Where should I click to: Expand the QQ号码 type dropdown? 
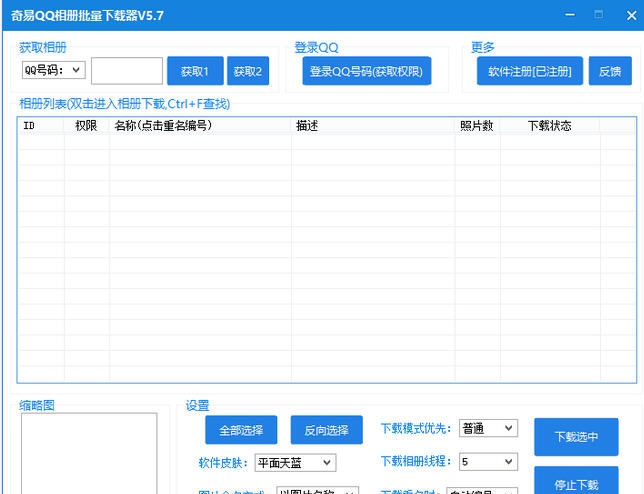click(x=77, y=70)
